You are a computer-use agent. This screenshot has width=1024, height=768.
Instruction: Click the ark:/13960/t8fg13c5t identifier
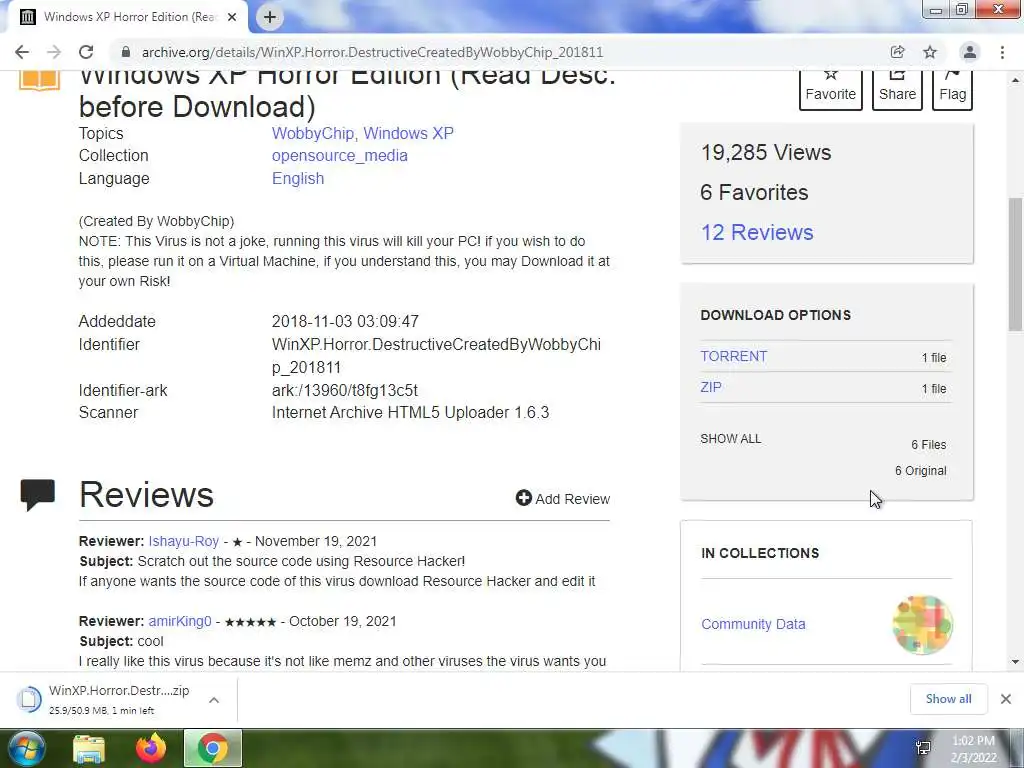[345, 391]
